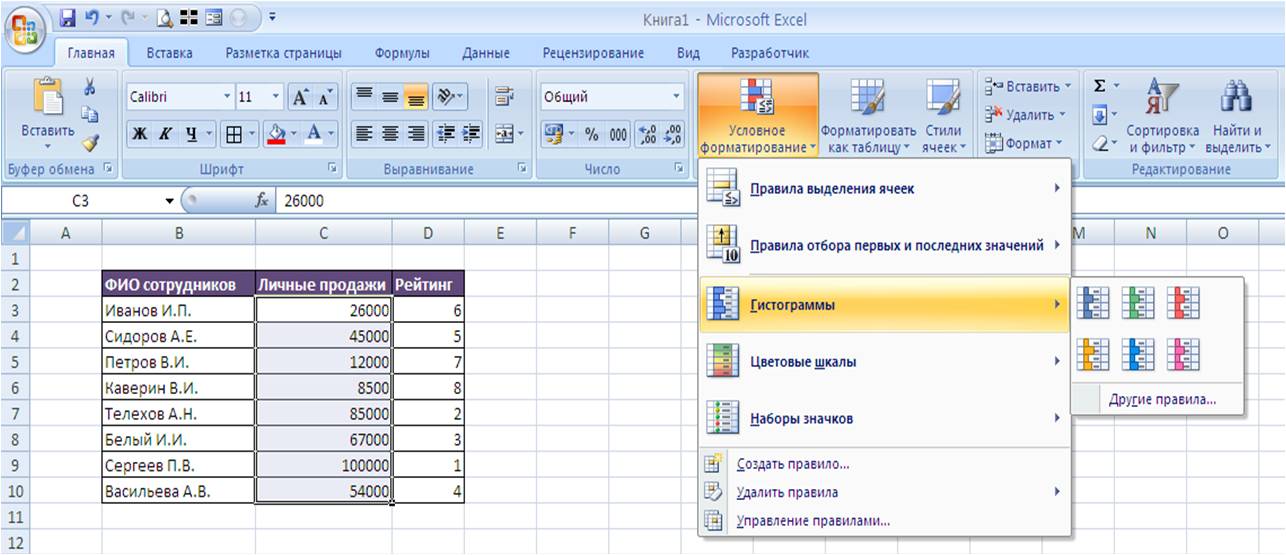Image resolution: width=1286 pixels, height=555 pixels.
Task: Click Другие правила... in the histogram submenu
Action: (x=1162, y=400)
